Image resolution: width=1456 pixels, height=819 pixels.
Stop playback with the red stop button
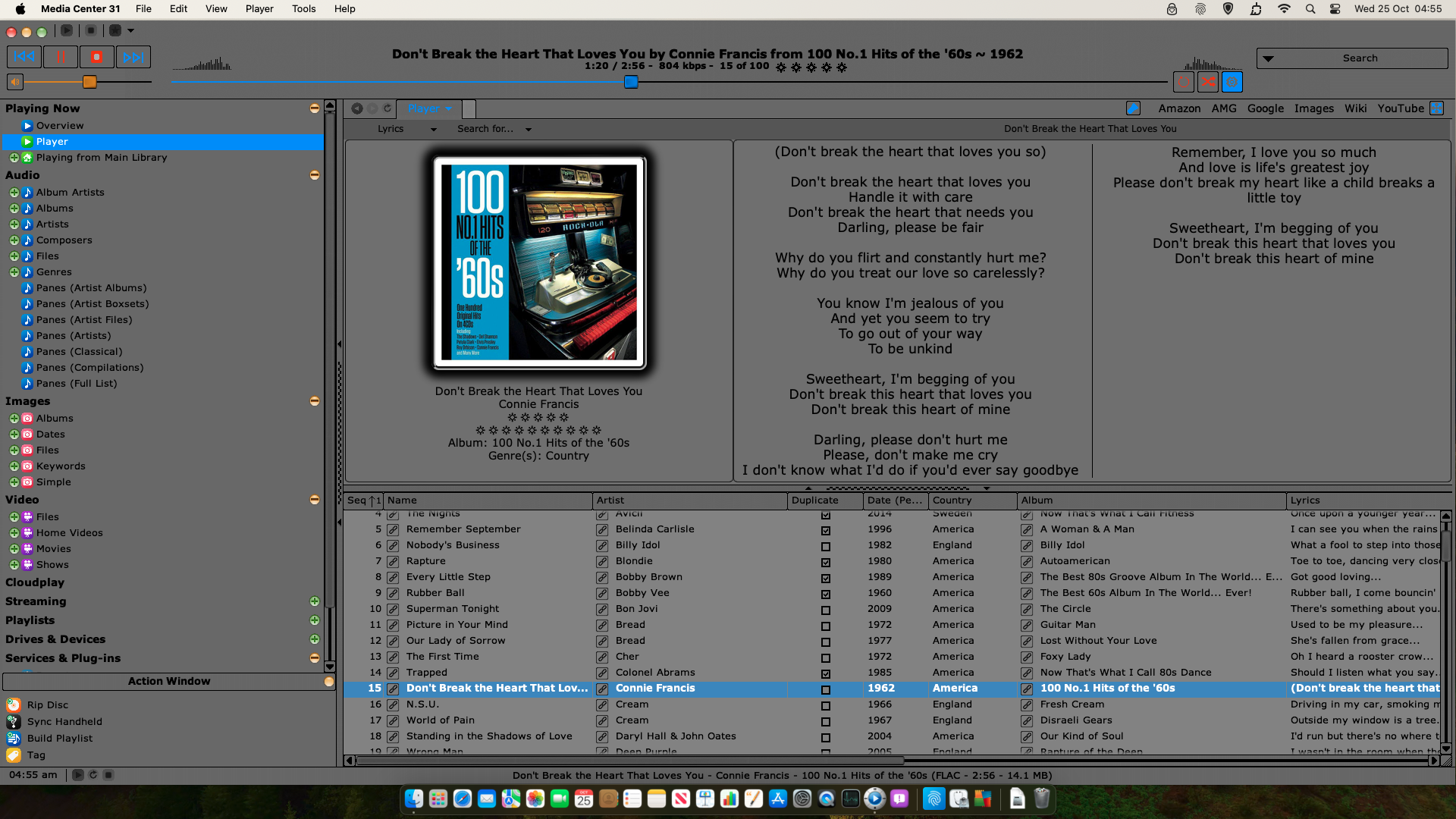tap(97, 57)
